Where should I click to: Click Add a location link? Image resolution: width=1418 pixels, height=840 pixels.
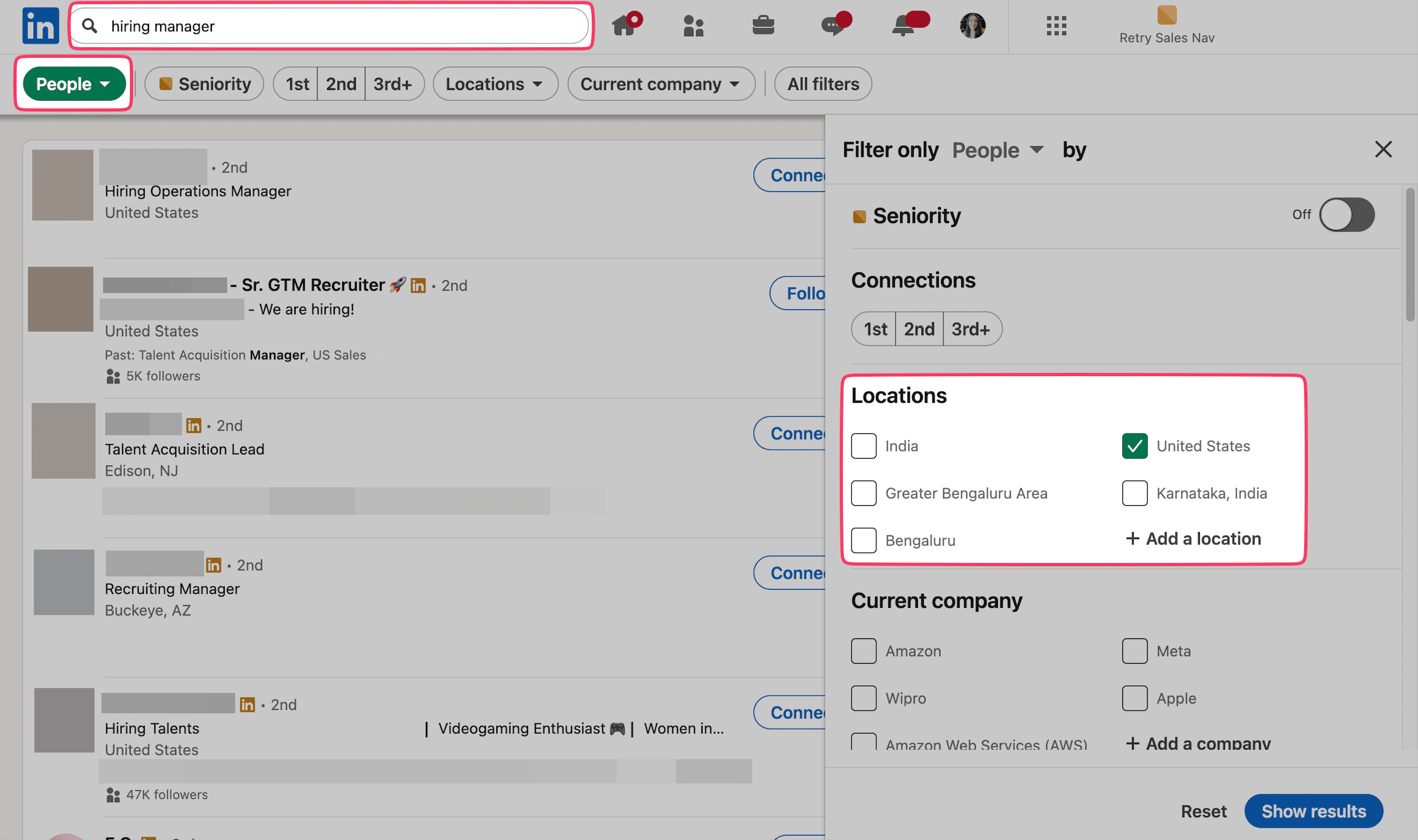tap(1193, 538)
